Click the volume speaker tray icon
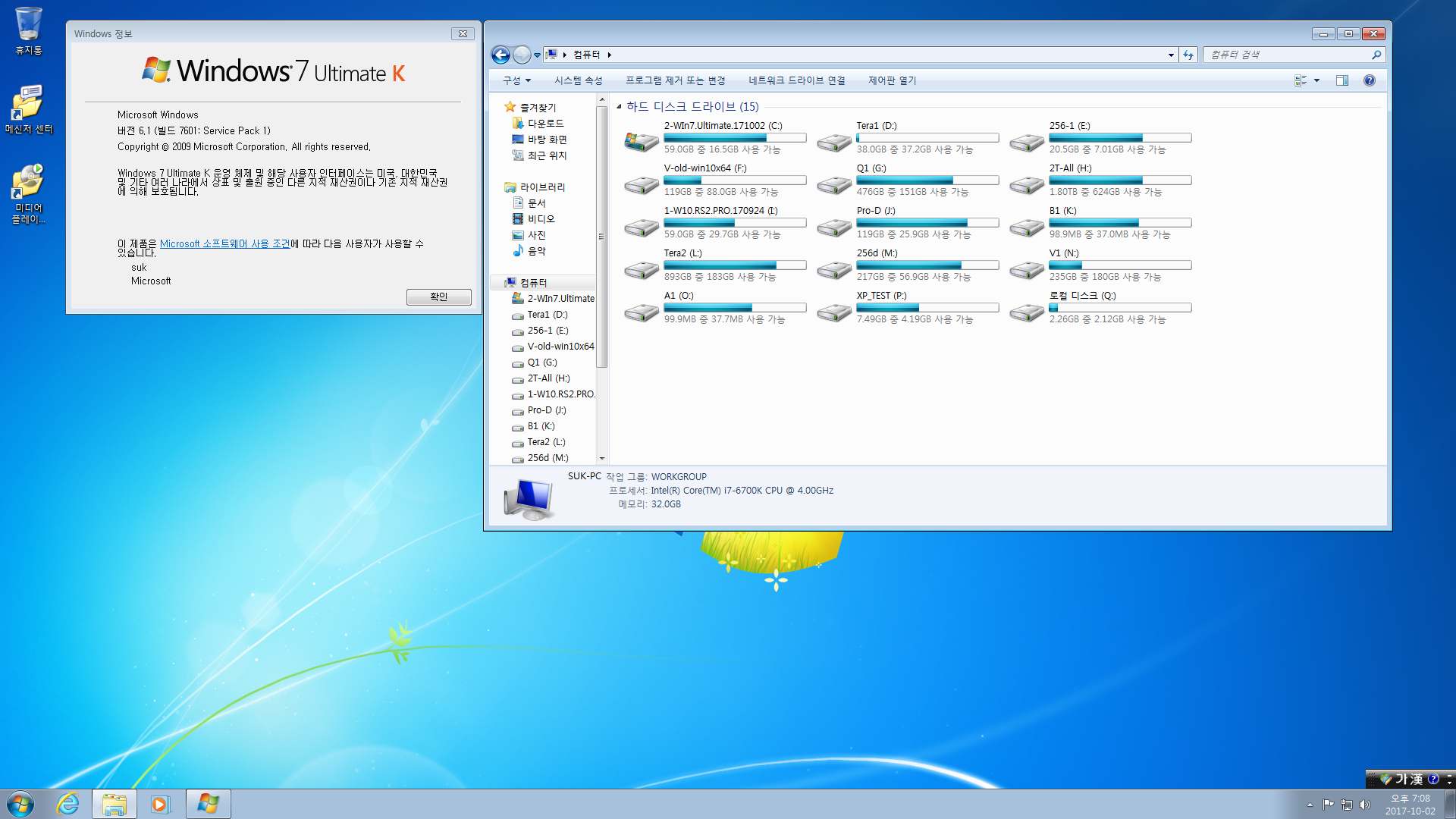 coord(1365,805)
